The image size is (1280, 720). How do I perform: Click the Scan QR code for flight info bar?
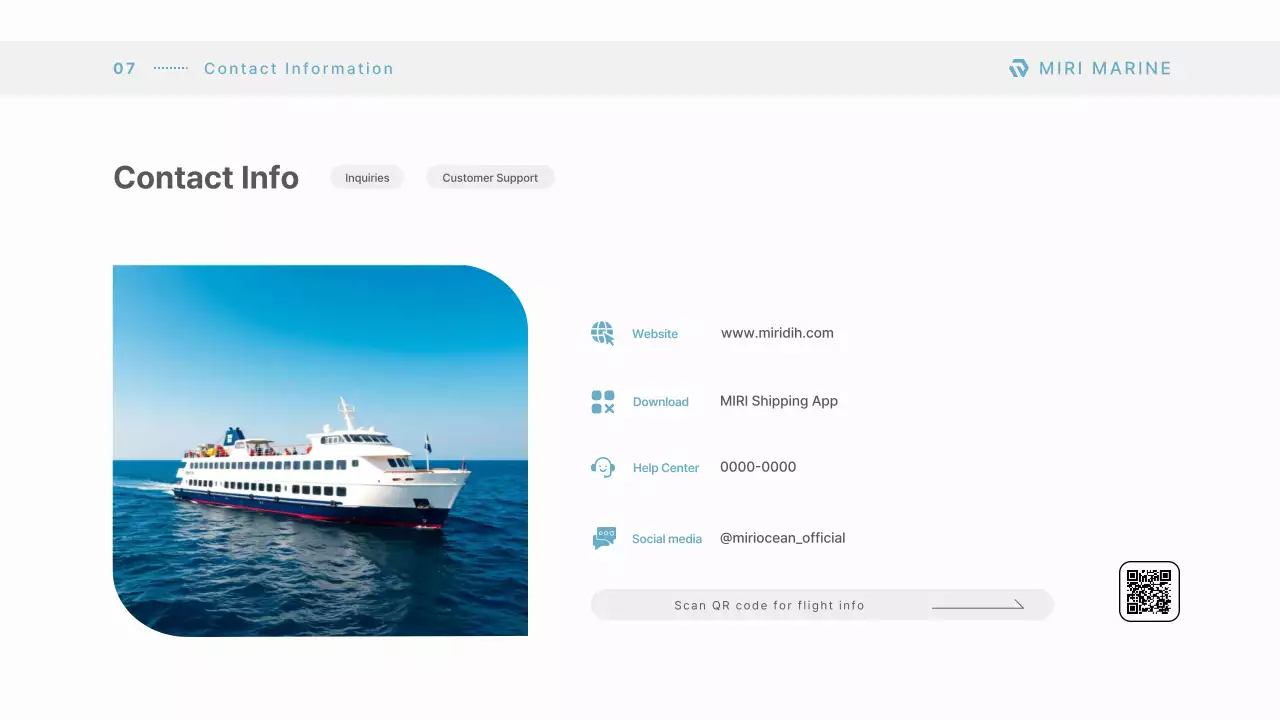(x=770, y=604)
